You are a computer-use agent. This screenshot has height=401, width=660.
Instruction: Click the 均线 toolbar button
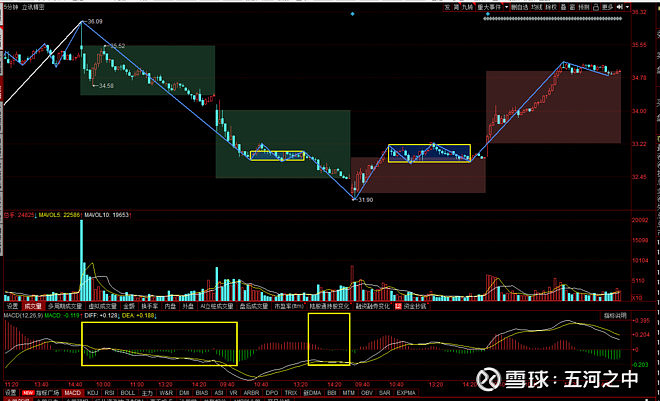point(537,7)
